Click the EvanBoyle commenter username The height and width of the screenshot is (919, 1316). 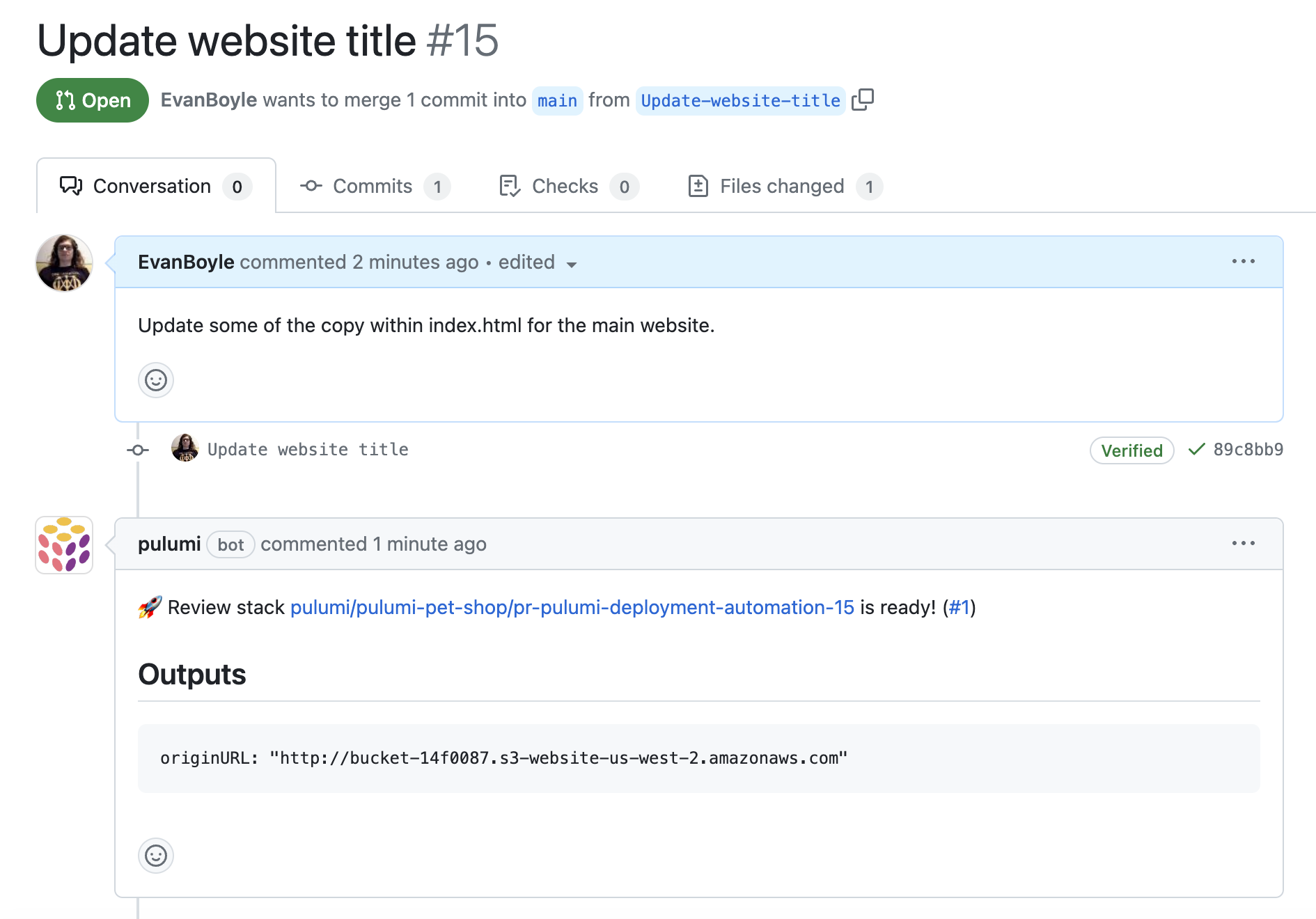pos(185,262)
